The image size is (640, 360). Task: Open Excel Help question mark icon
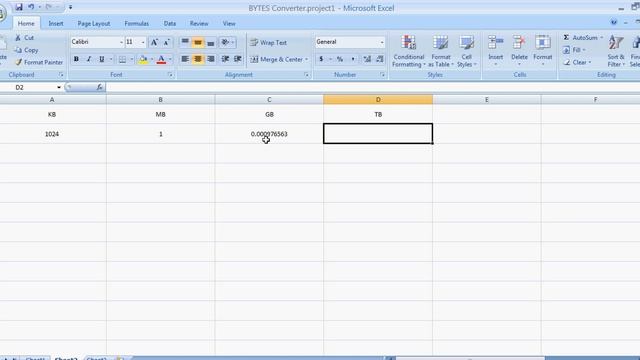613,22
